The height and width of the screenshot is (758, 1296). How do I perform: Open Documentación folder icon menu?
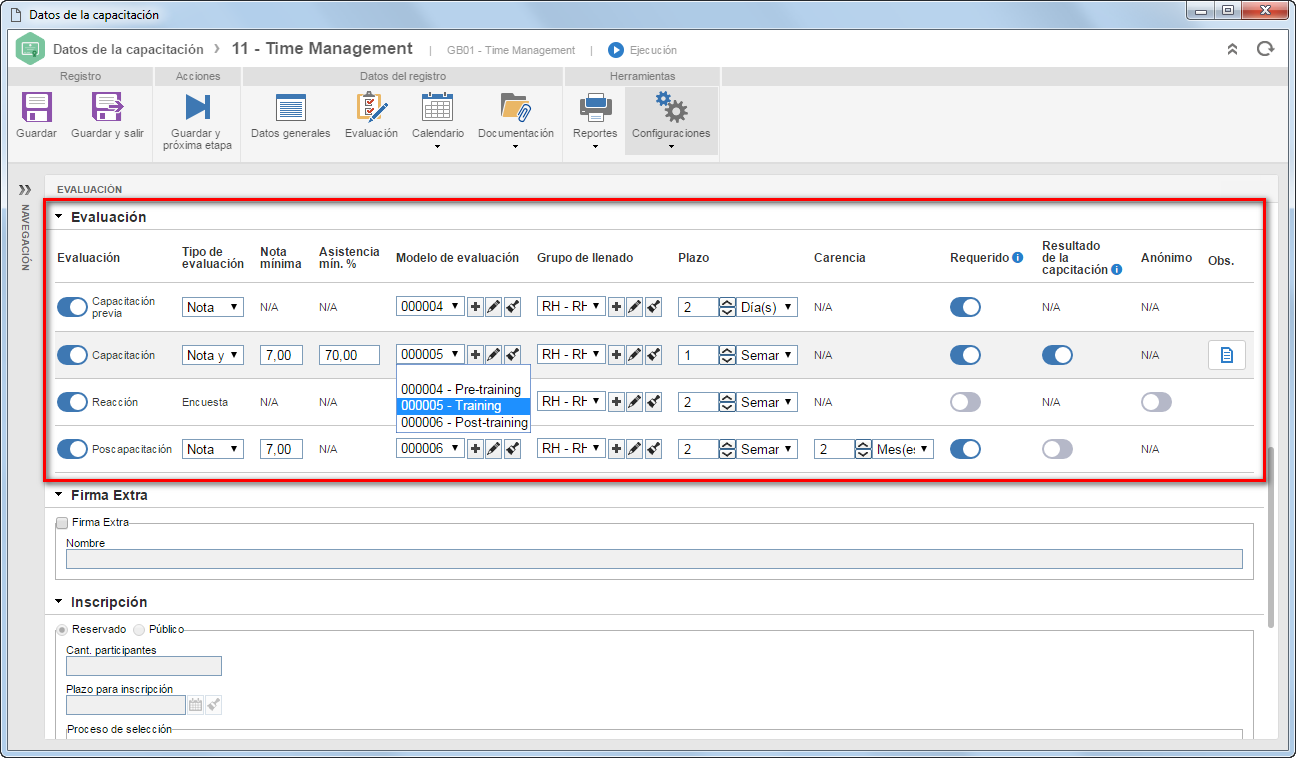click(515, 107)
